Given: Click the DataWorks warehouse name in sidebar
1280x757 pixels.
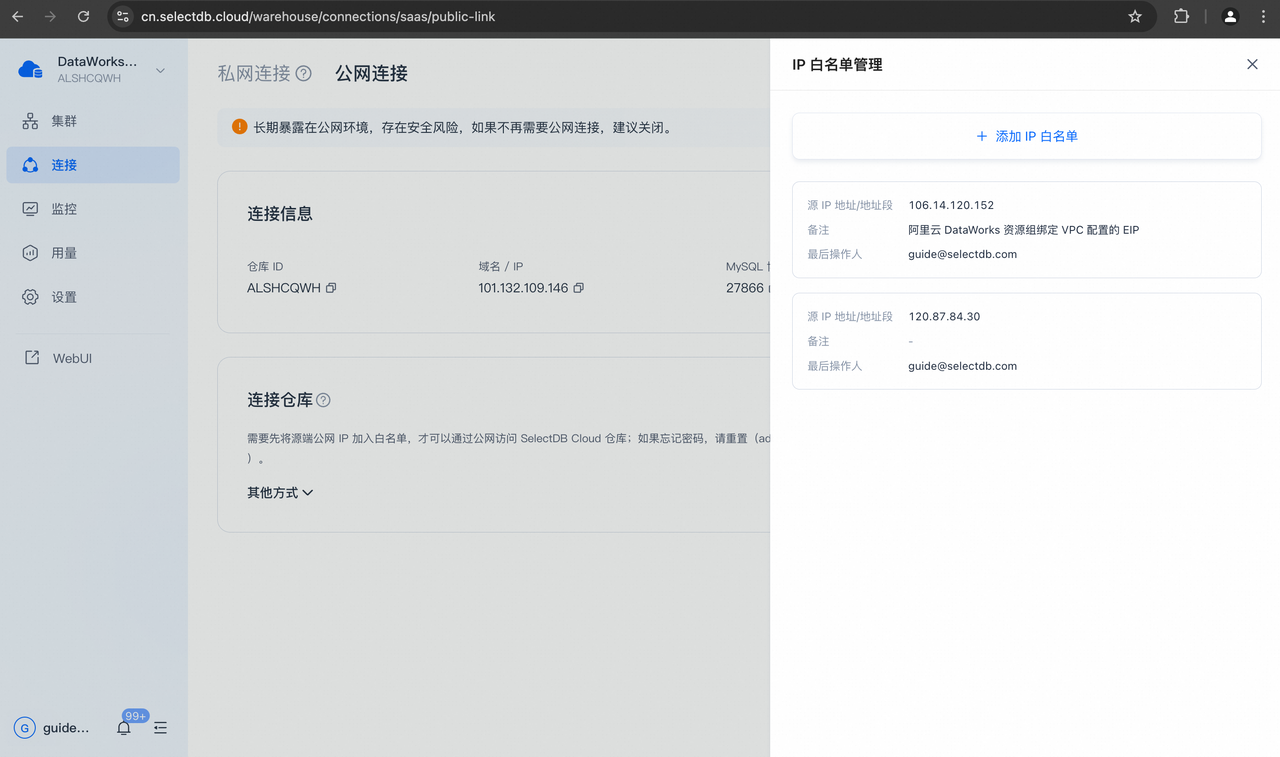Looking at the screenshot, I should (x=97, y=62).
